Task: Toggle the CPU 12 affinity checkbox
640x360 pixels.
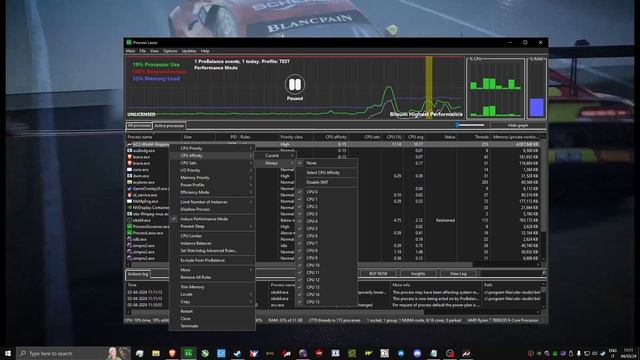Action: tap(300, 280)
